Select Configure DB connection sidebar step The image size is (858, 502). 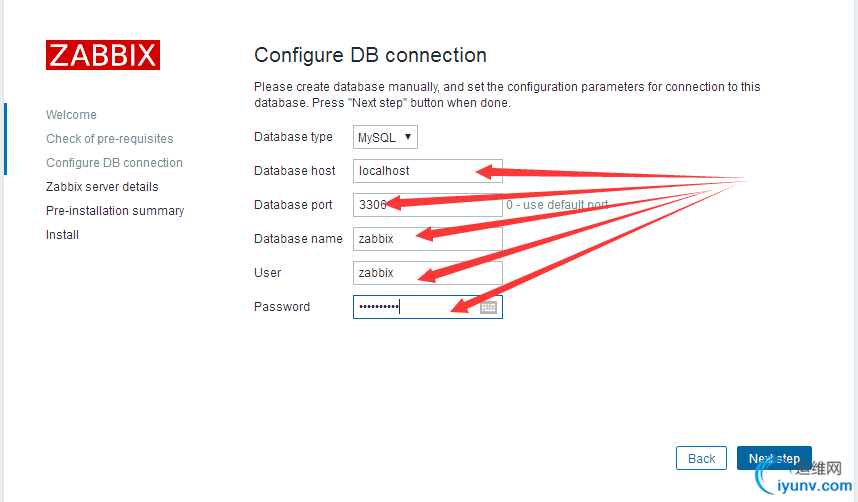pyautogui.click(x=114, y=163)
